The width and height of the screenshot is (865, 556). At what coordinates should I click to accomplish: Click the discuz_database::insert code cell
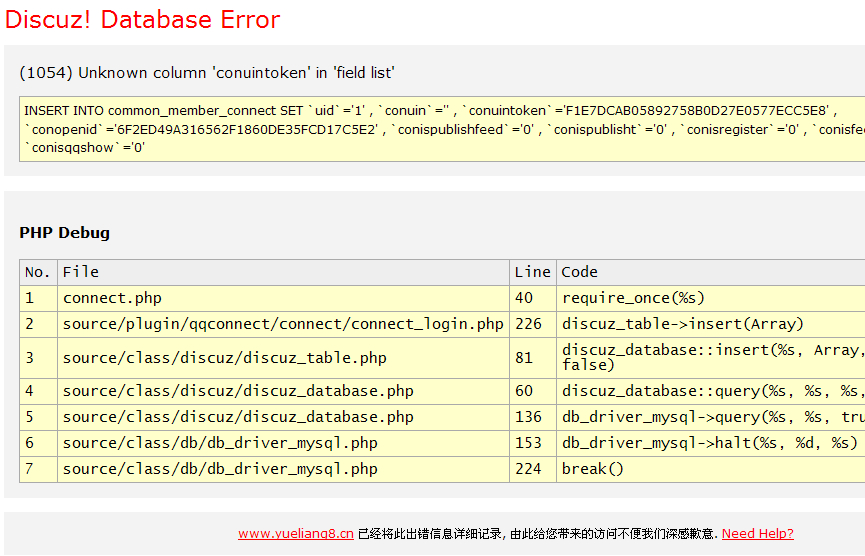point(711,358)
